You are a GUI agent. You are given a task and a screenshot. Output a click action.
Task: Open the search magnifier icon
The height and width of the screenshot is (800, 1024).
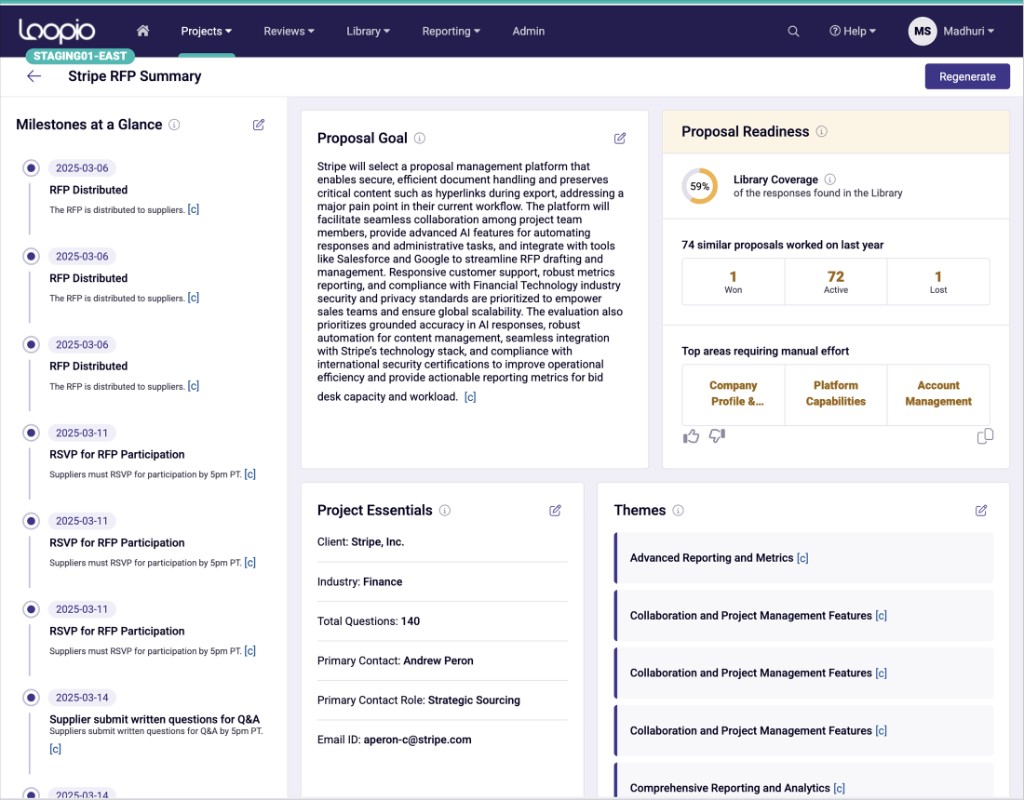coord(793,31)
